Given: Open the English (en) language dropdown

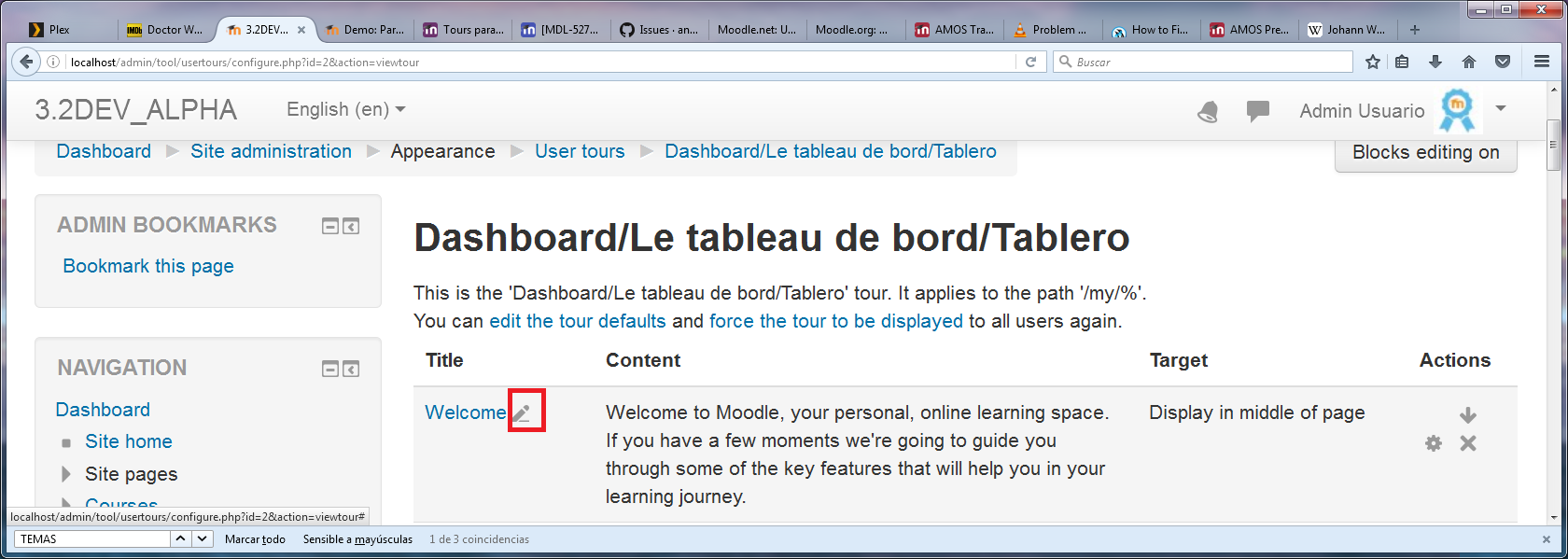Looking at the screenshot, I should point(346,109).
